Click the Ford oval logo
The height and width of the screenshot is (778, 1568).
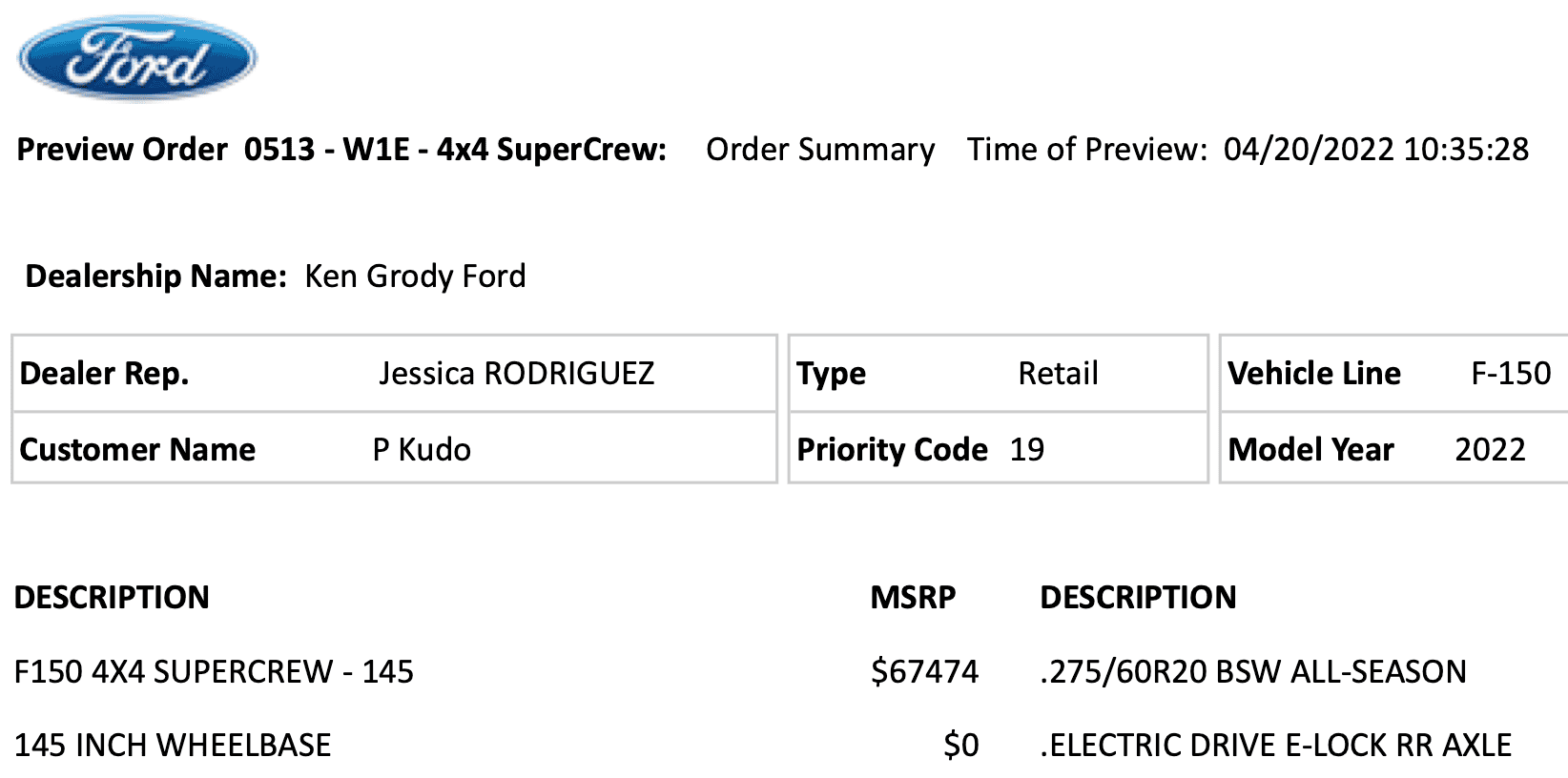pos(137,57)
